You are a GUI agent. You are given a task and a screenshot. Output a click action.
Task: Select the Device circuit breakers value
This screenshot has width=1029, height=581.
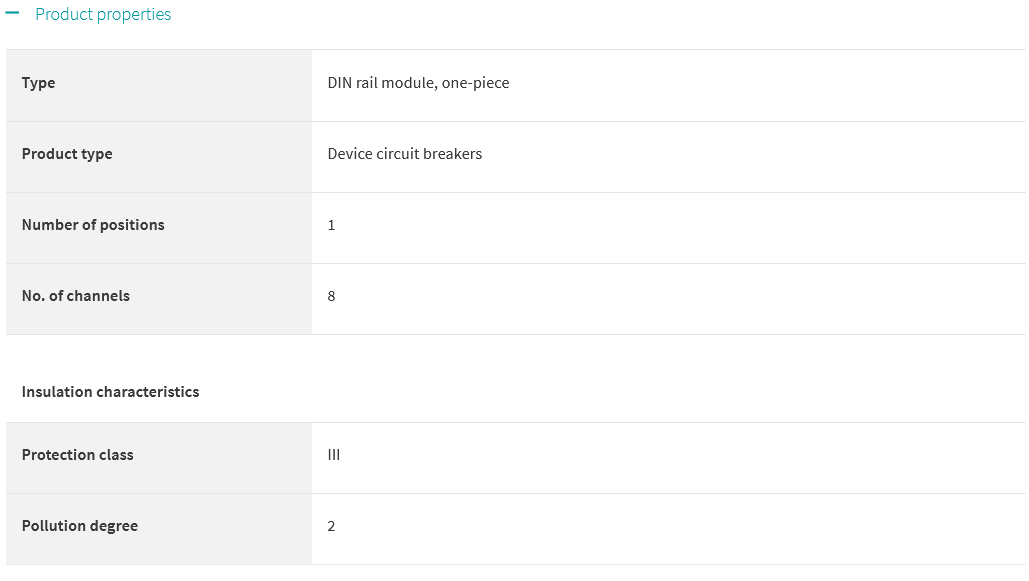tap(404, 154)
